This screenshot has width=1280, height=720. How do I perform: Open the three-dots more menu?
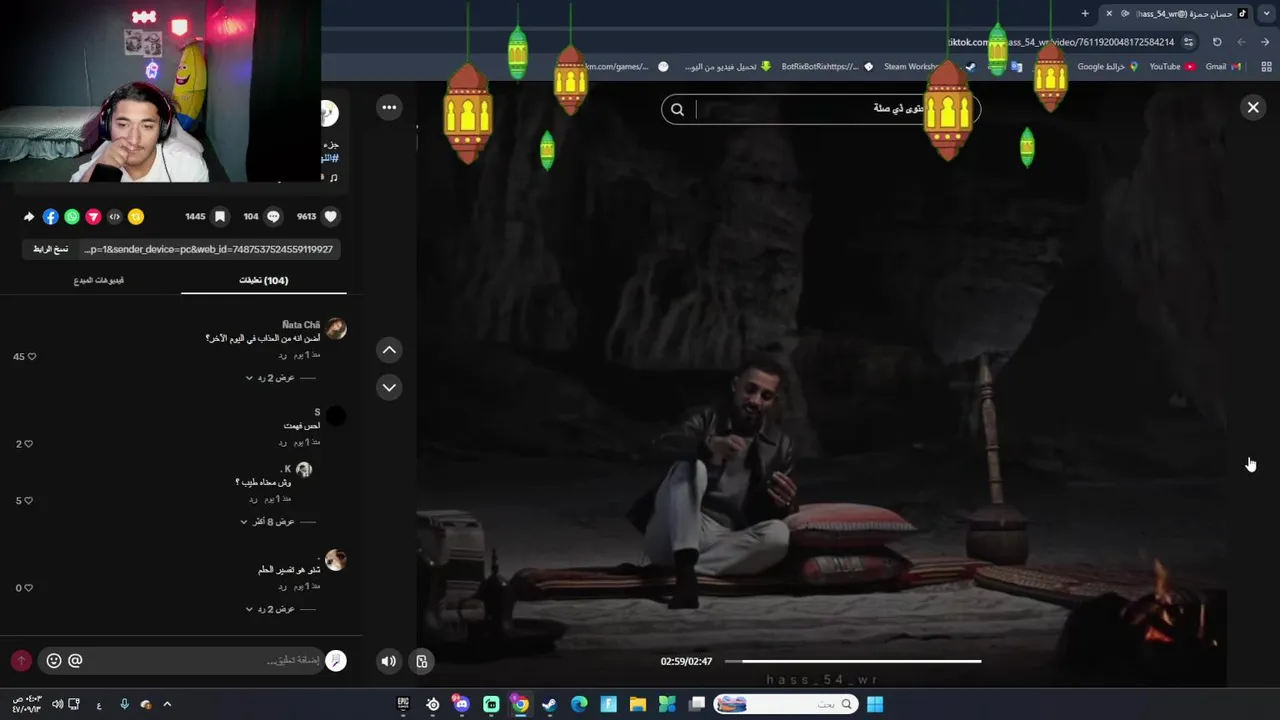click(x=389, y=107)
